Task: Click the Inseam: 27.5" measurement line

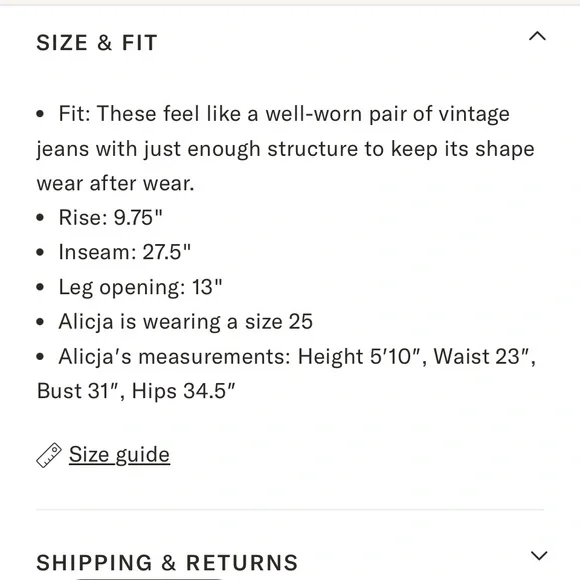Action: pyautogui.click(x=125, y=252)
